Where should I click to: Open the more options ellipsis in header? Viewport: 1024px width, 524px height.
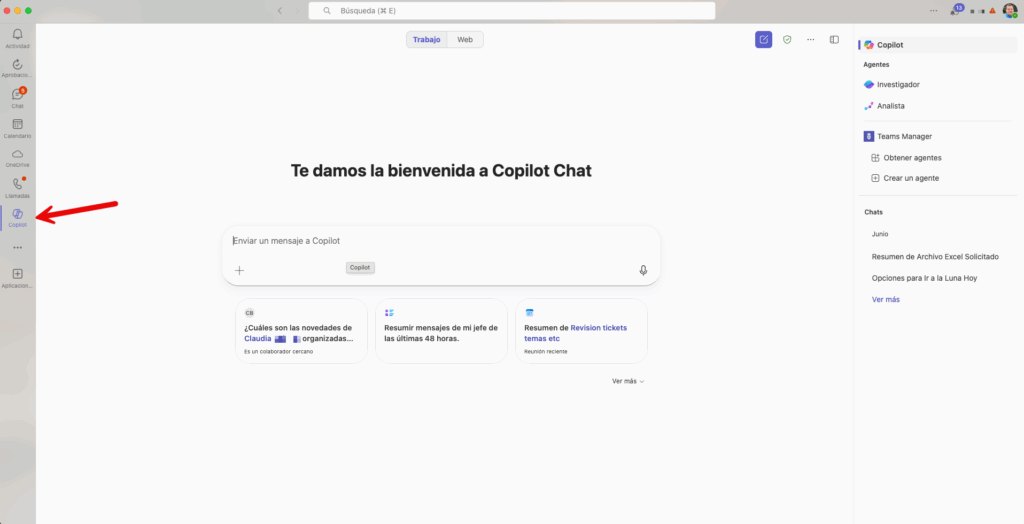point(810,39)
